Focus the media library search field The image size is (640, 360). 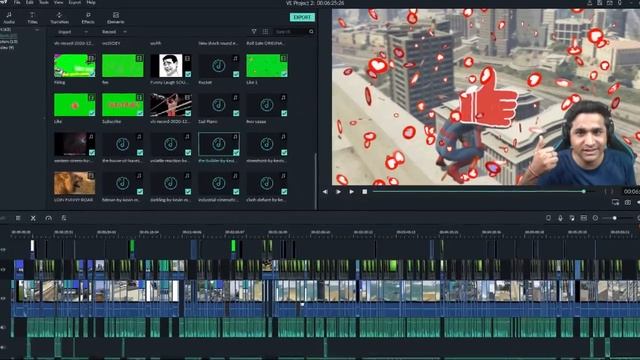[x=290, y=31]
